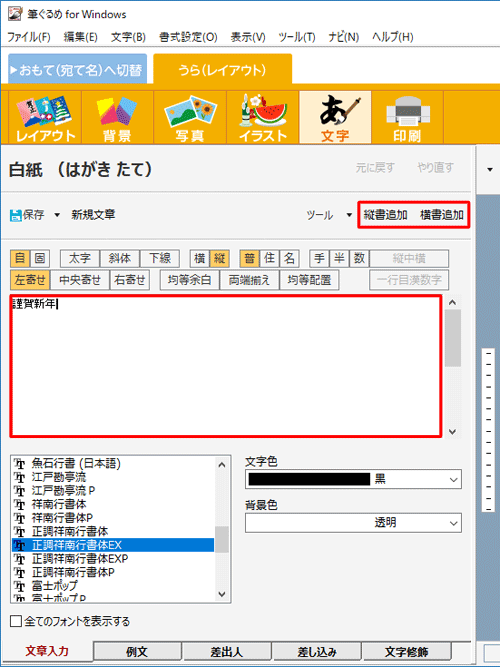Switch to 横 horizontal writing
Image resolution: width=500 pixels, height=667 pixels.
tap(200, 258)
